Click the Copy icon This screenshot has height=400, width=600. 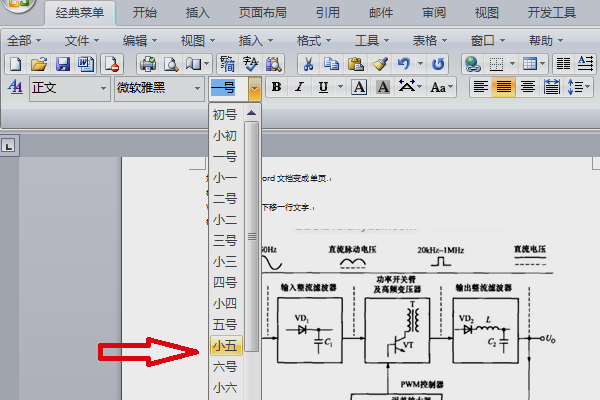click(331, 64)
